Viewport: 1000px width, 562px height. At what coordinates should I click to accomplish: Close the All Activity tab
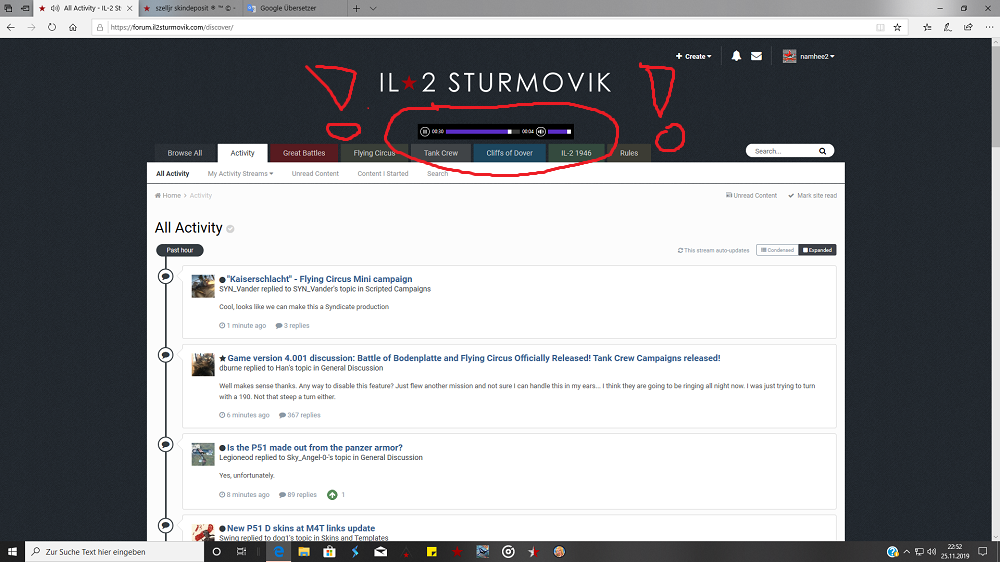tap(129, 8)
